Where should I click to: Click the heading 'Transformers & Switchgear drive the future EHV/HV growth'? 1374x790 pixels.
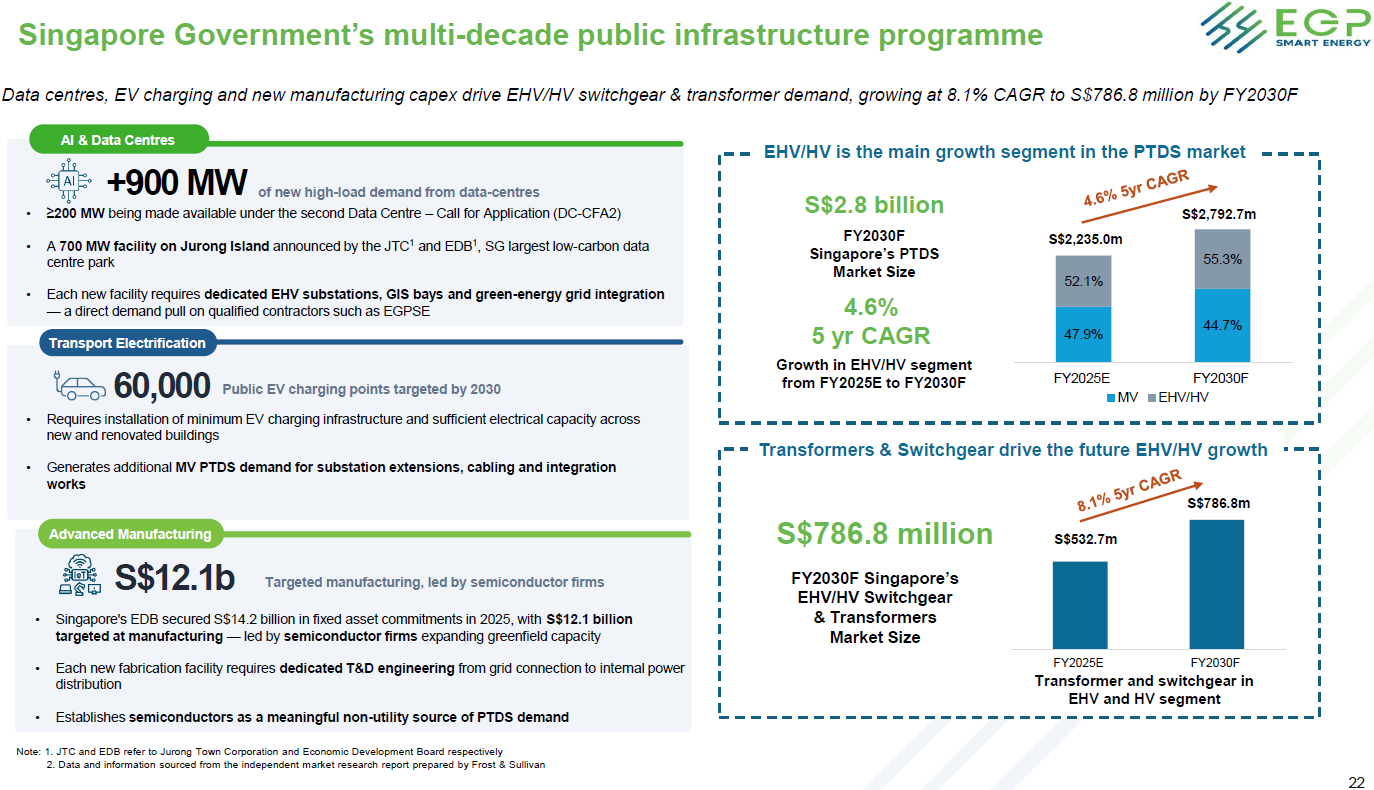coord(1013,450)
